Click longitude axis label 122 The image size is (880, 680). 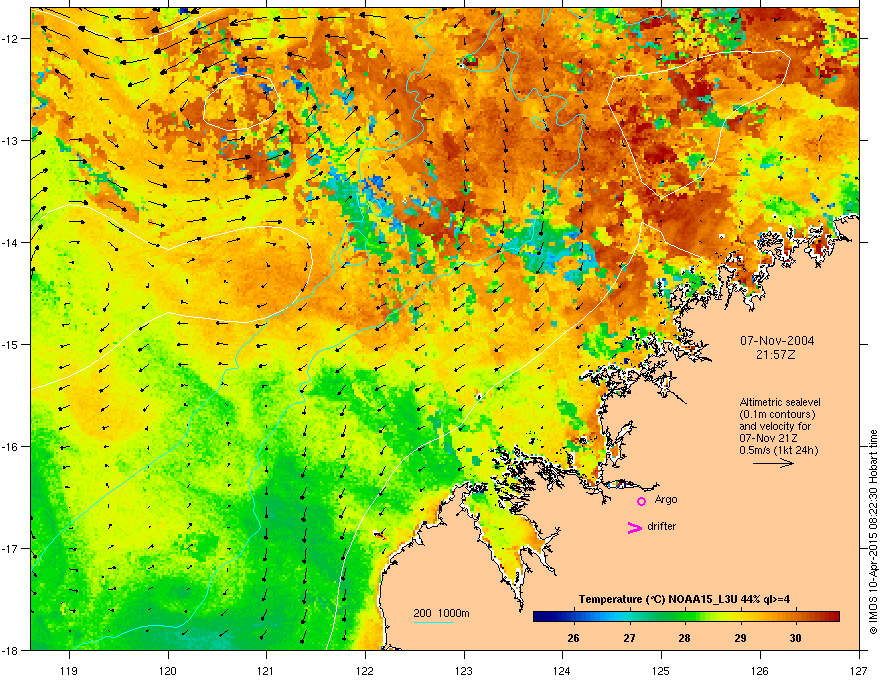pyautogui.click(x=365, y=670)
